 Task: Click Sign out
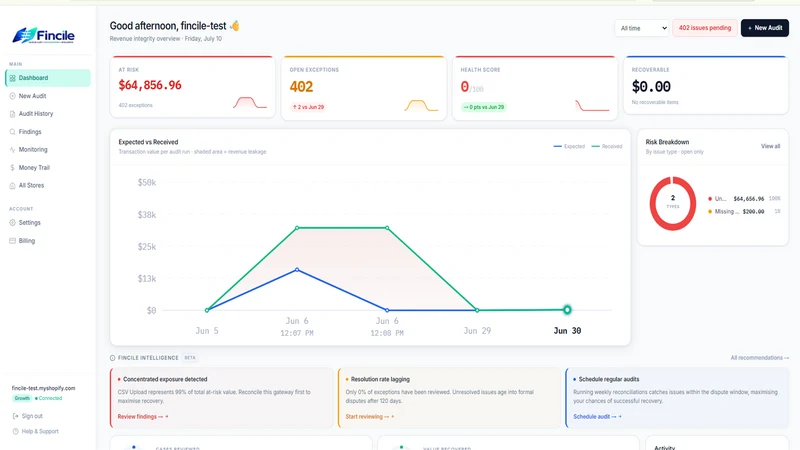(x=32, y=416)
